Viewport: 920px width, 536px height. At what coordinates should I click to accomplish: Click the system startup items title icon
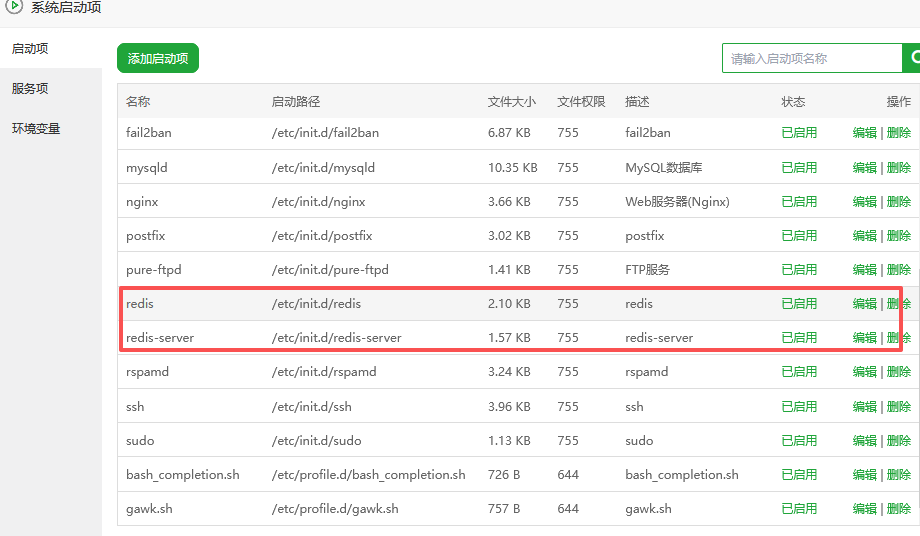pos(14,7)
